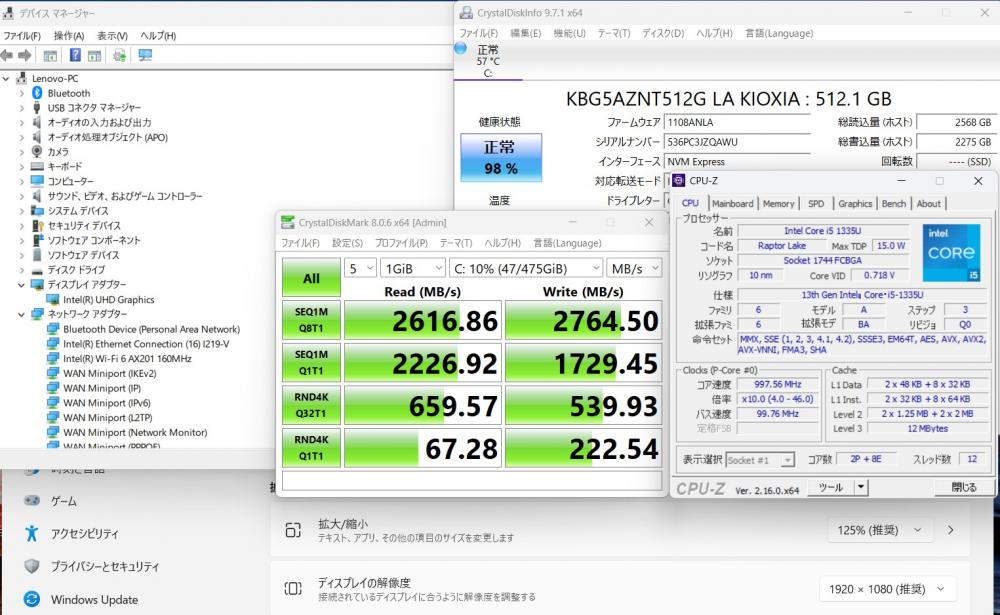Click the 閉じる button in CPU-Z
This screenshot has height=615, width=1000.
963,487
